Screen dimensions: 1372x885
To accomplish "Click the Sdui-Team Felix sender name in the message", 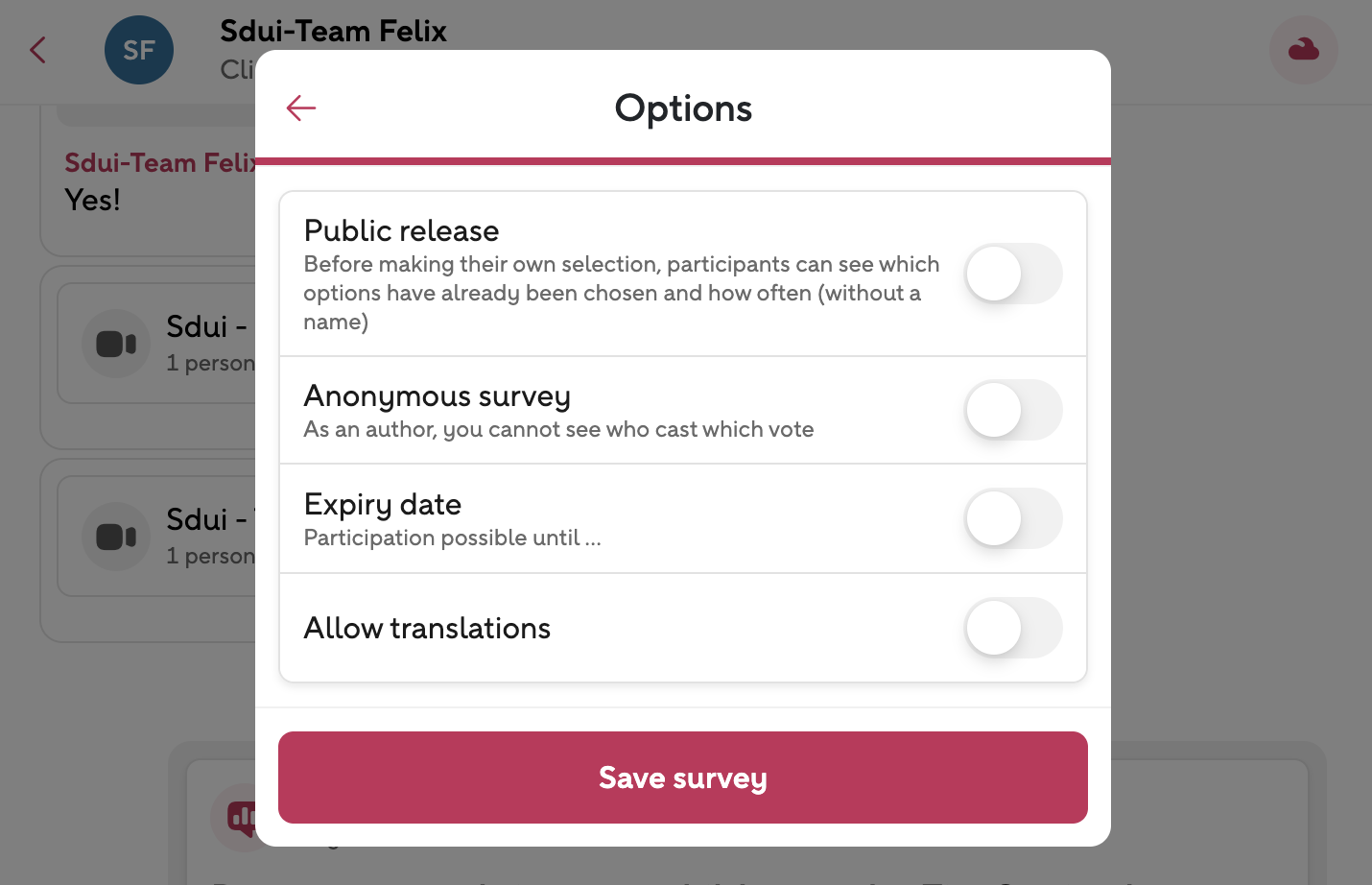I will tap(158, 163).
